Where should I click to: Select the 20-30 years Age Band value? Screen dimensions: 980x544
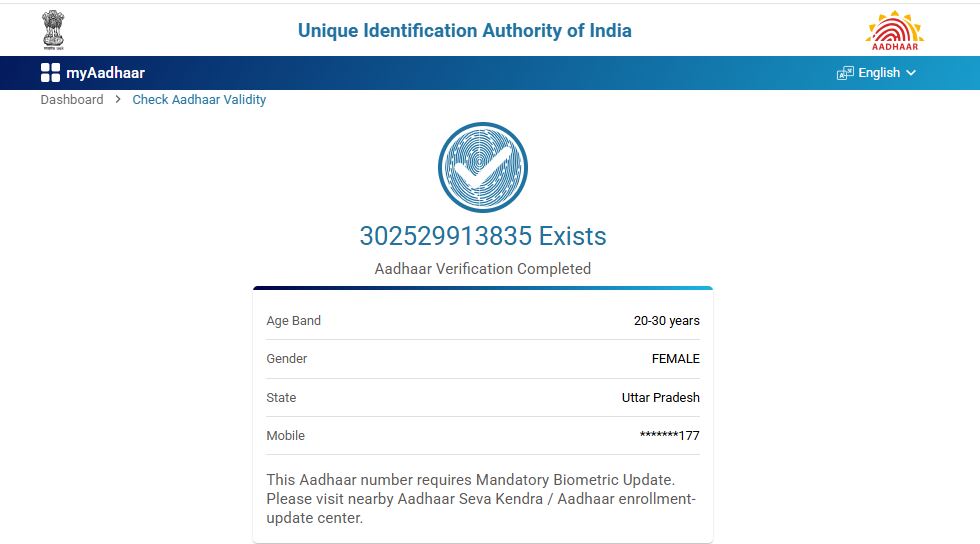(666, 321)
